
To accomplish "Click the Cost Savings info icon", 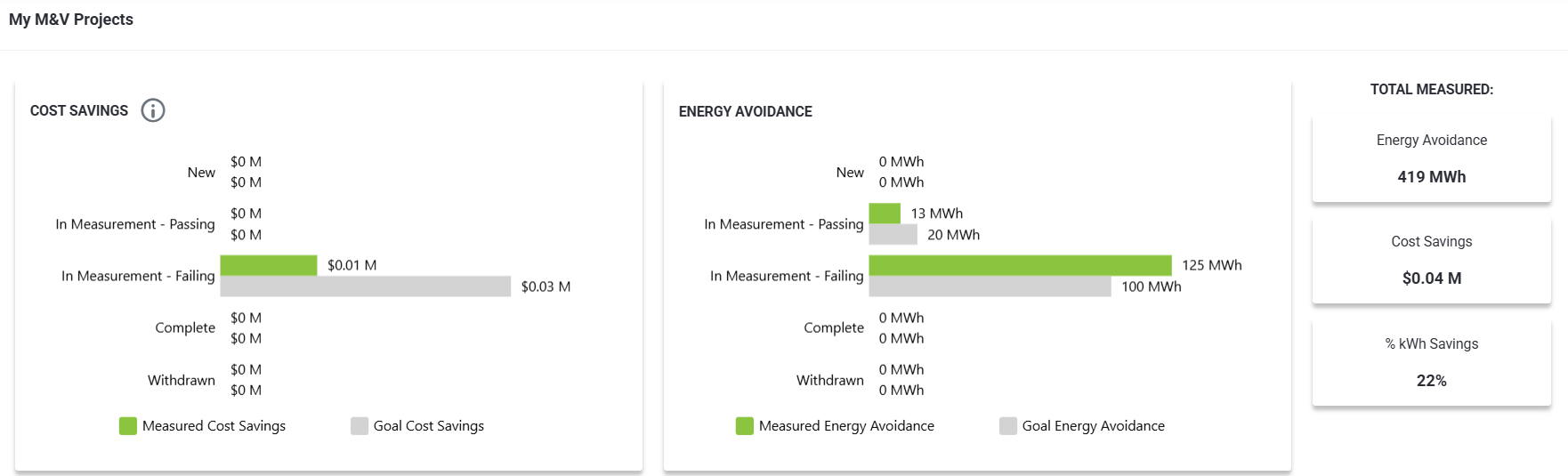I will [x=153, y=110].
